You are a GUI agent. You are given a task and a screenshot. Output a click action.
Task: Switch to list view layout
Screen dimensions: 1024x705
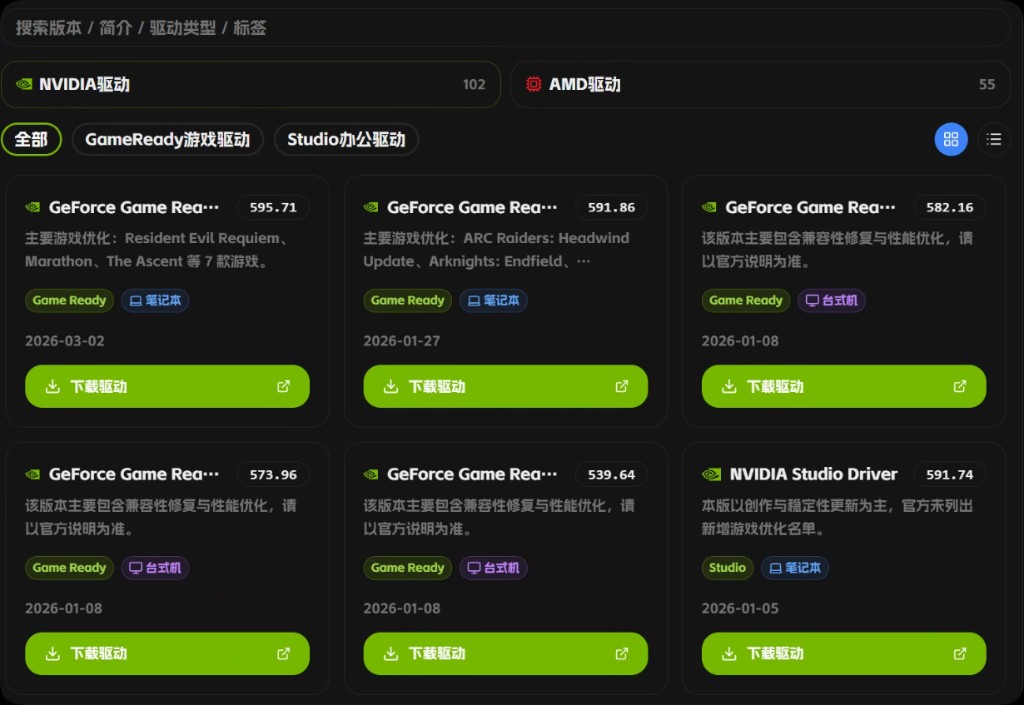pos(994,139)
